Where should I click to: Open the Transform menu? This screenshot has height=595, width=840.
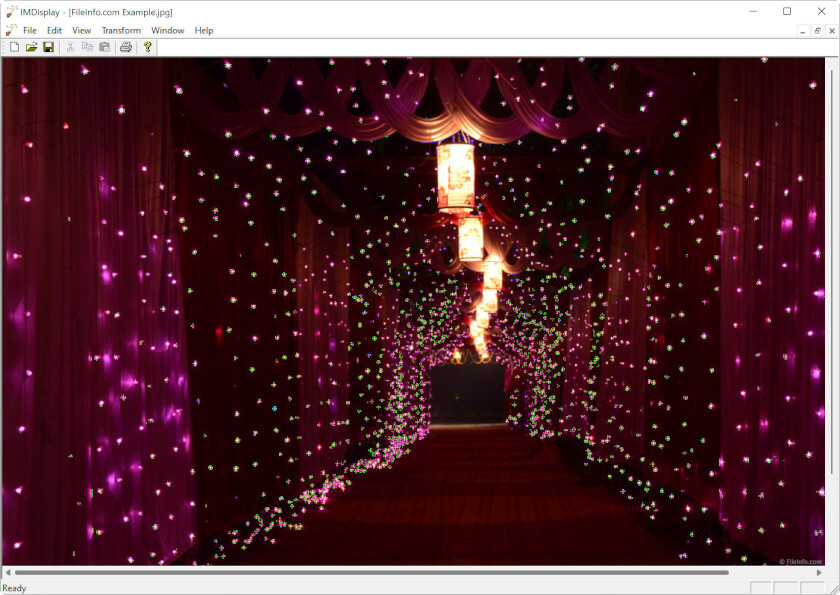pos(121,30)
